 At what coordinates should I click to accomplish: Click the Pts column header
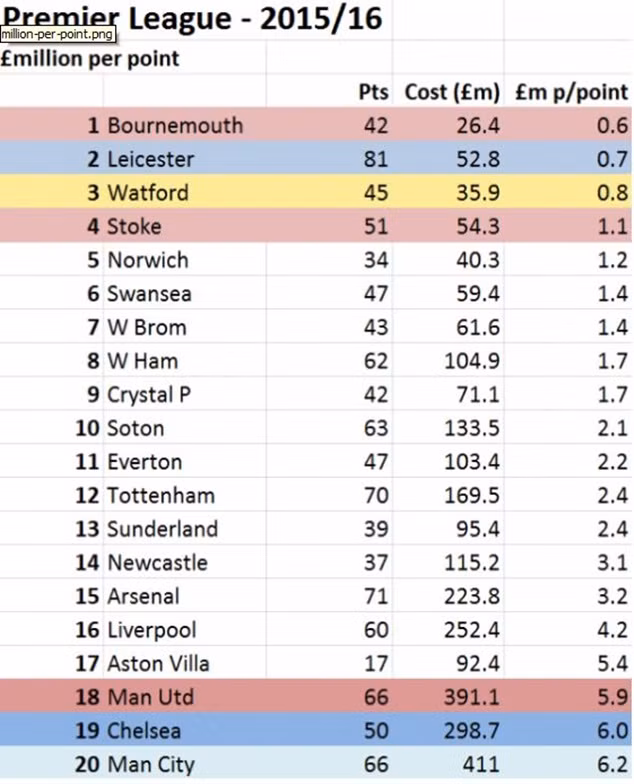[373, 92]
